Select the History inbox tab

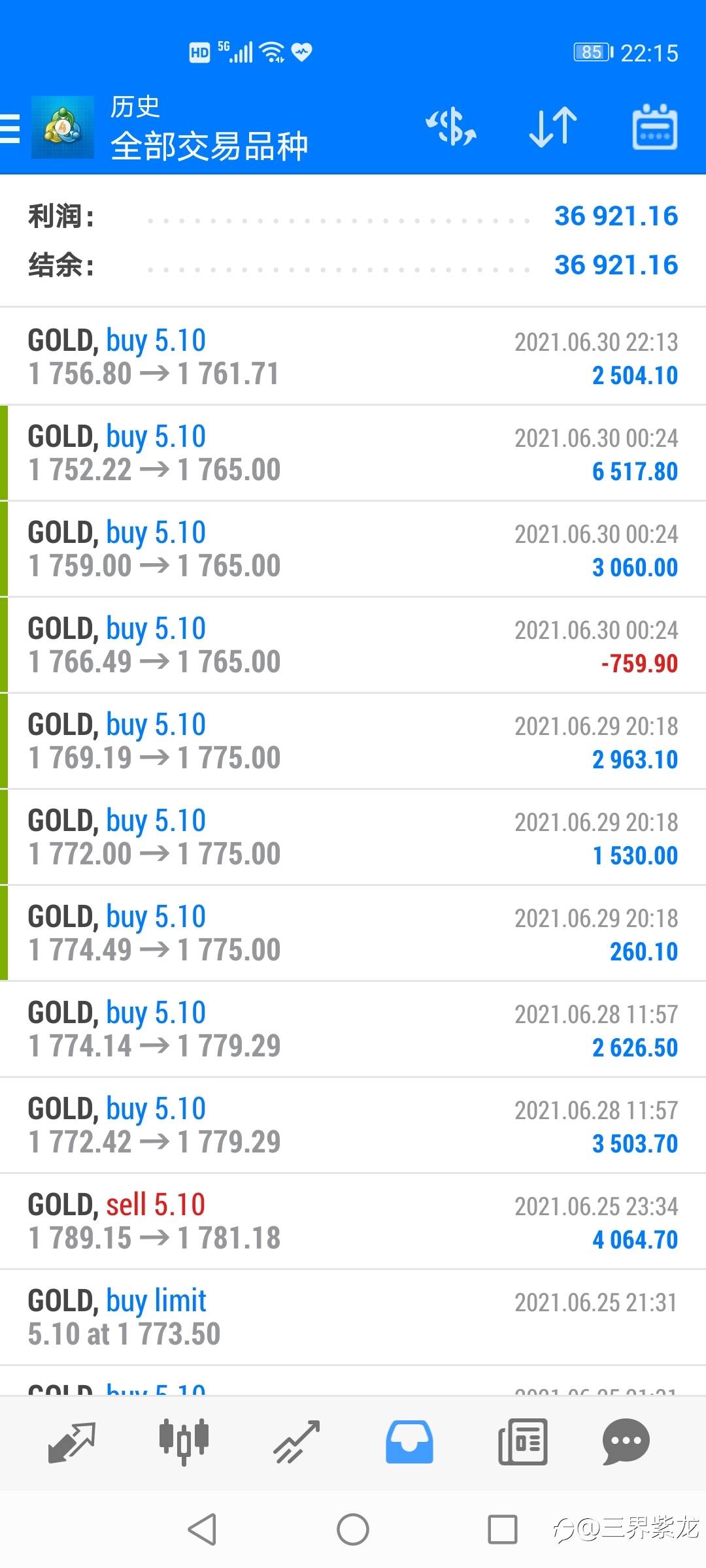(409, 1442)
